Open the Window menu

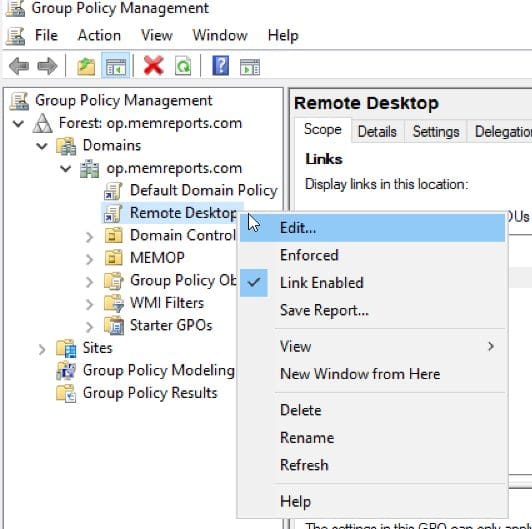[220, 35]
